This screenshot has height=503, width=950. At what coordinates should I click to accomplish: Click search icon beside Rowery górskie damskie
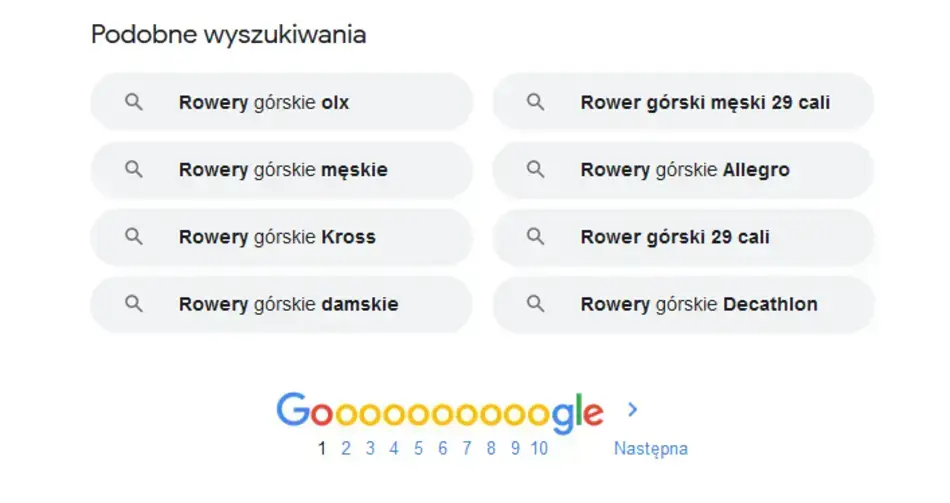click(134, 304)
